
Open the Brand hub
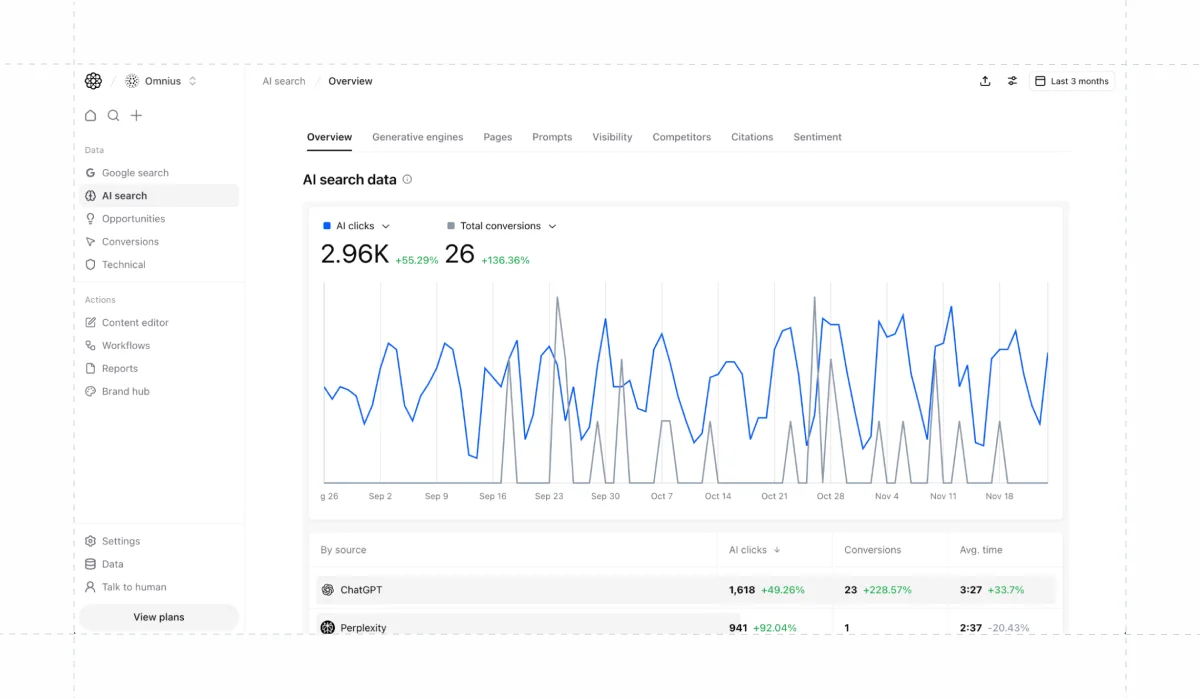pos(123,391)
